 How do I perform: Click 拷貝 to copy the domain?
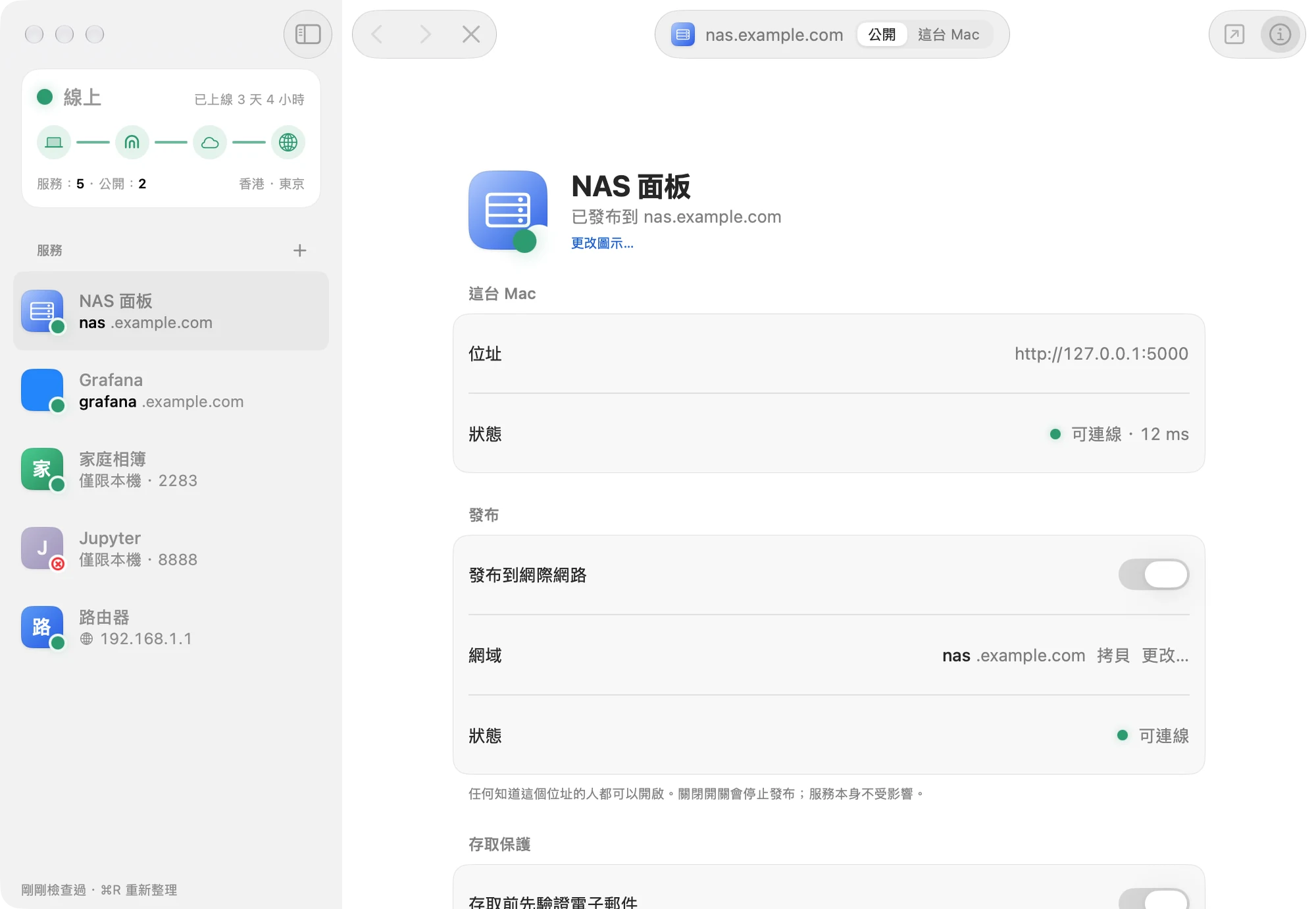(1113, 656)
